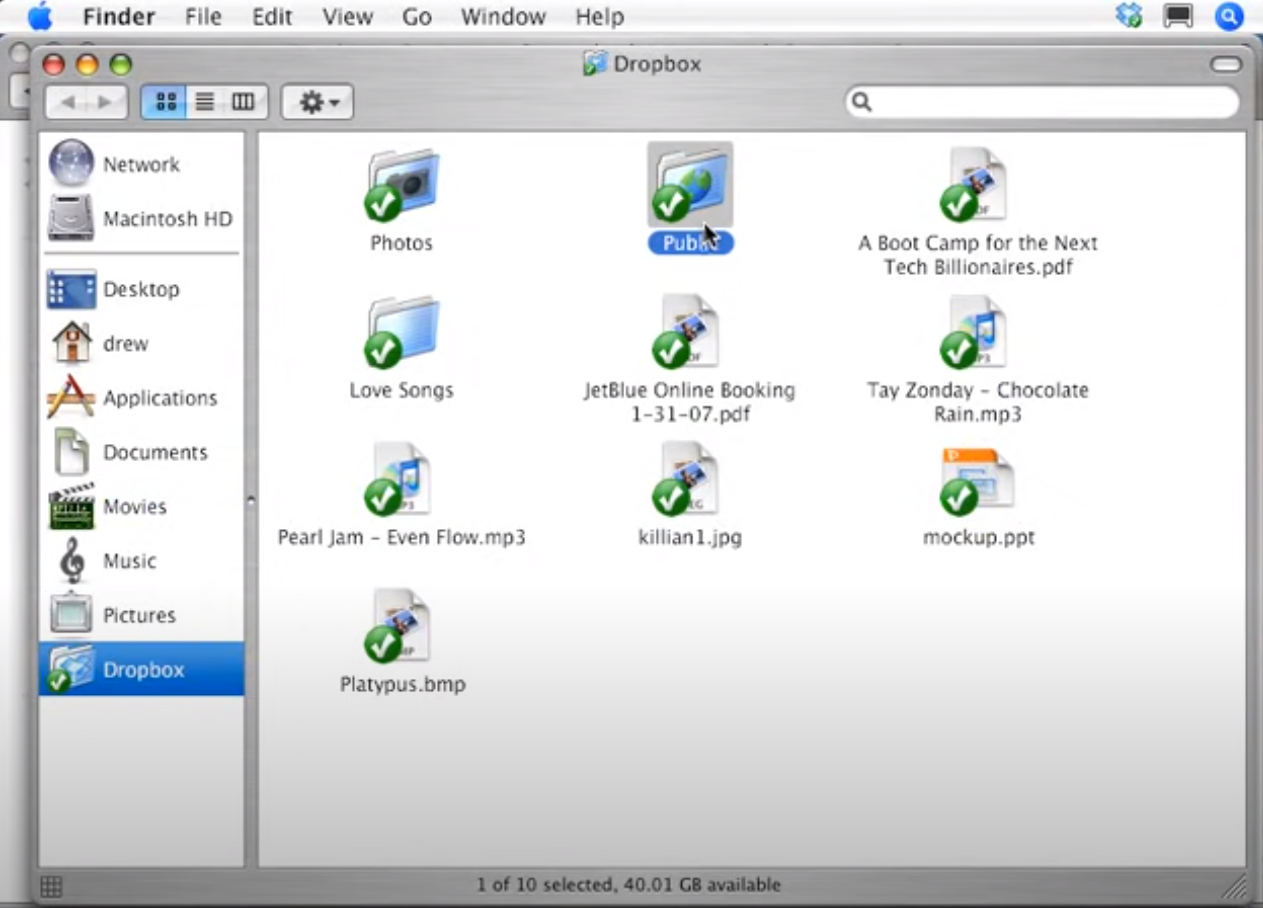Open Music in the sidebar
Viewport: 1263px width, 908px height.
coord(141,561)
